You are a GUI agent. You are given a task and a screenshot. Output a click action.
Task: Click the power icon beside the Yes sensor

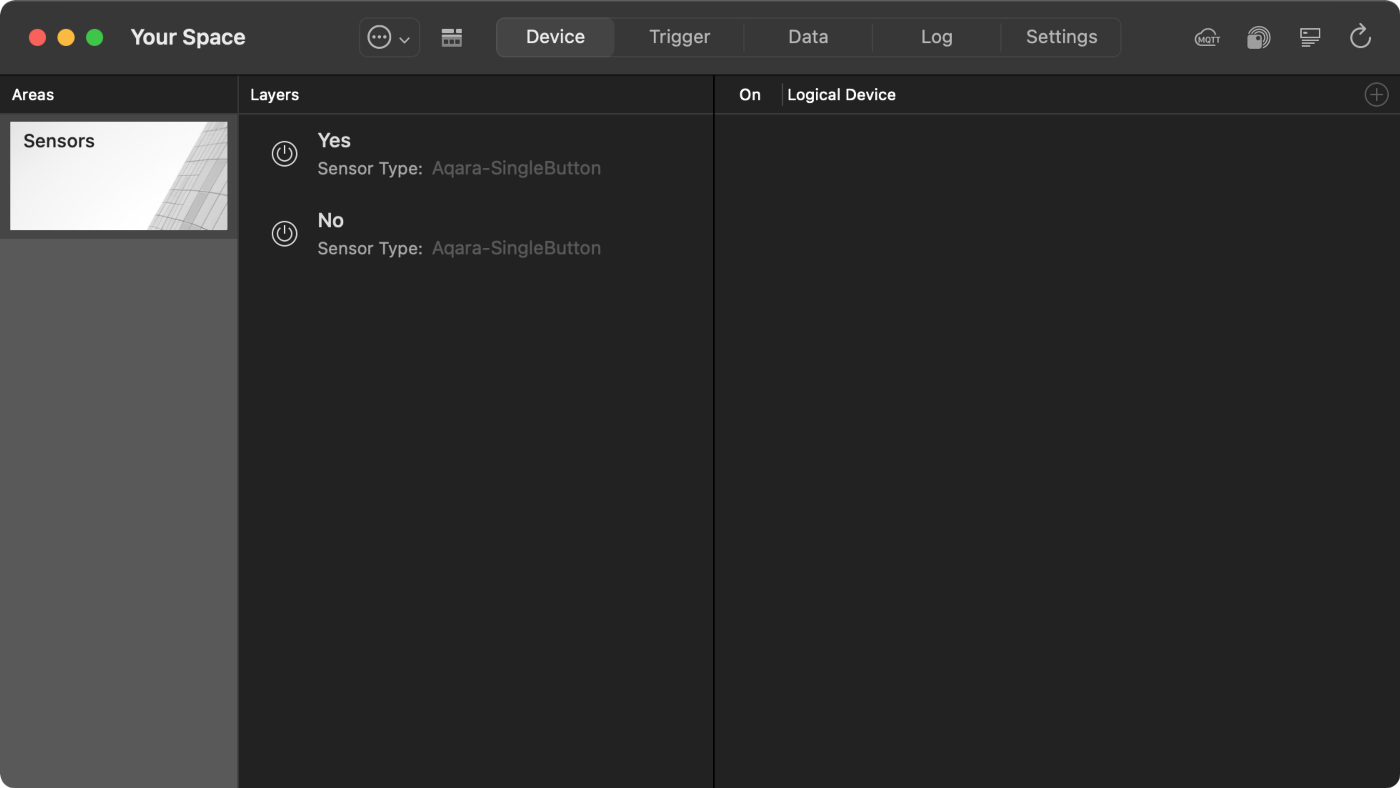tap(284, 153)
